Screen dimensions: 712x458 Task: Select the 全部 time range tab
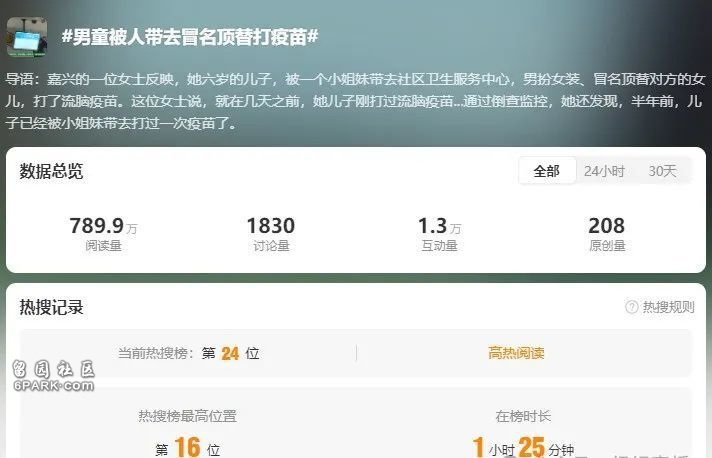click(547, 171)
